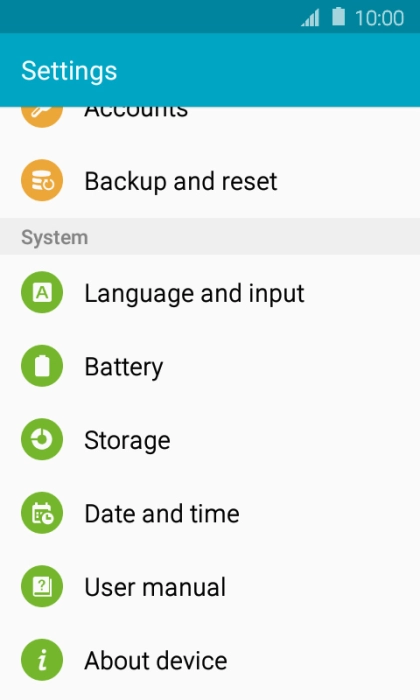Open the Battery settings entry
Viewport: 420px width, 700px height.
(210, 366)
